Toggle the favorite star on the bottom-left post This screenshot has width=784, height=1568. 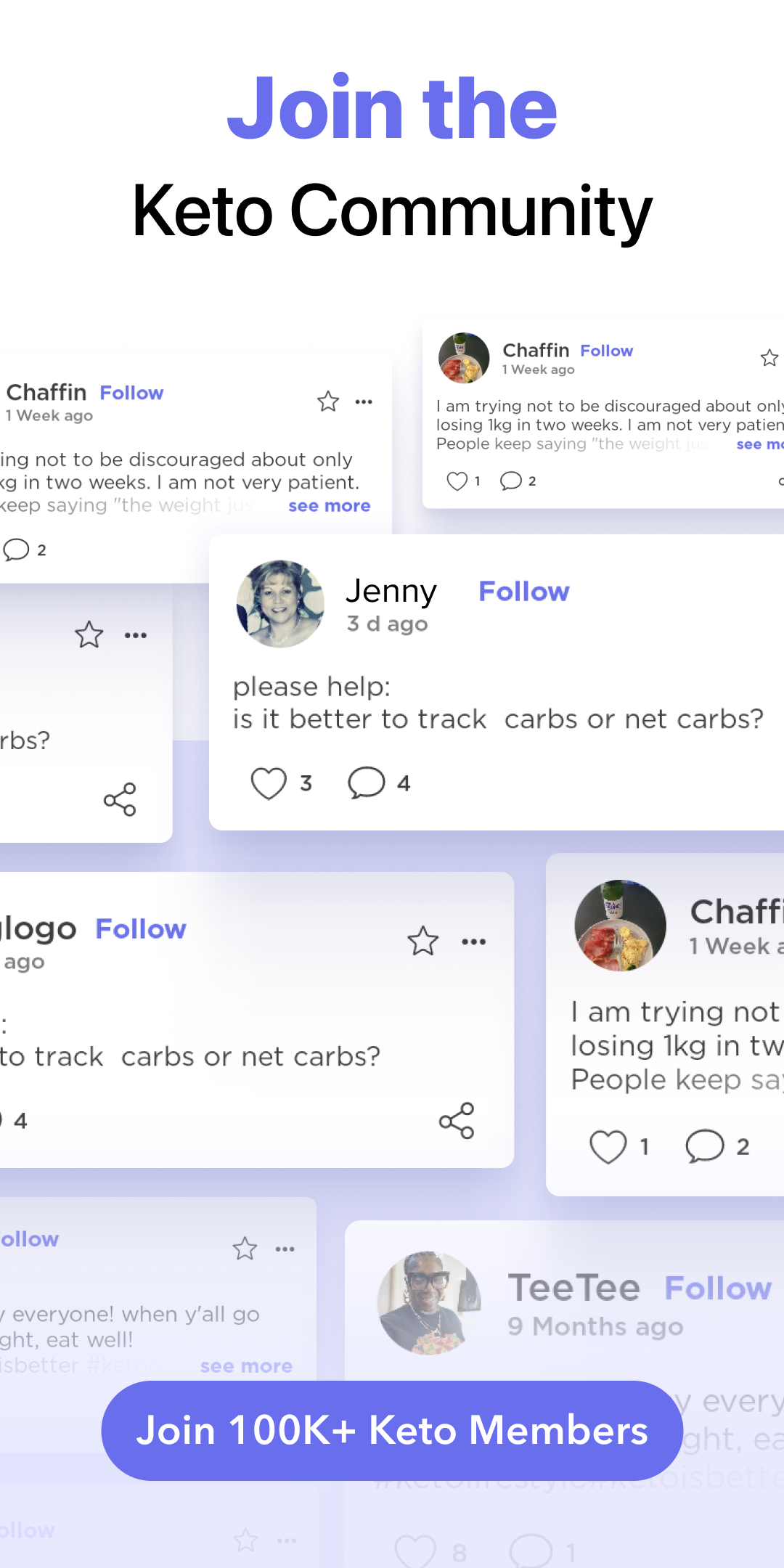[x=245, y=1248]
